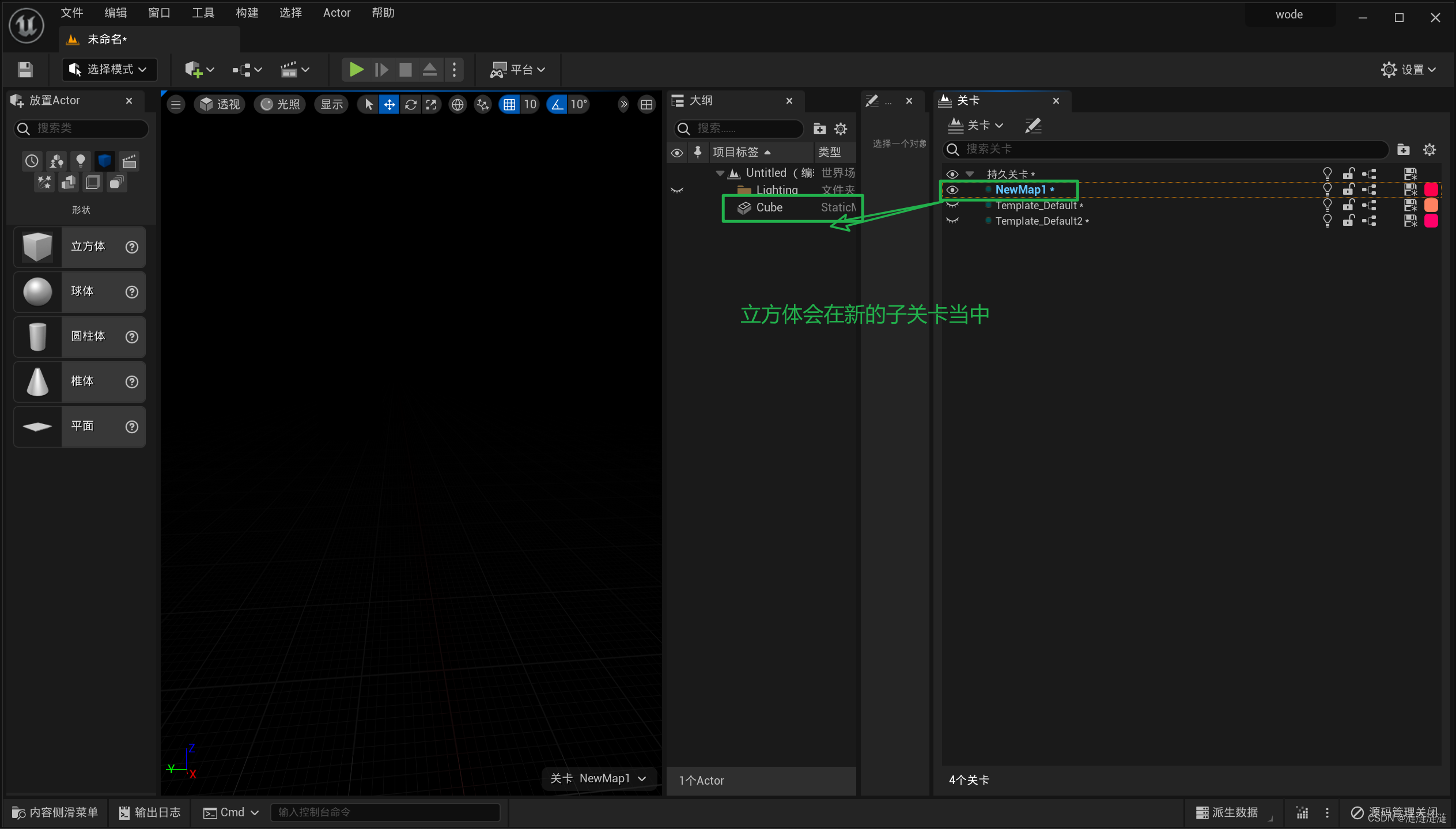Show the hidden Template_Default level
Image resolution: width=1456 pixels, height=829 pixels.
click(x=952, y=206)
